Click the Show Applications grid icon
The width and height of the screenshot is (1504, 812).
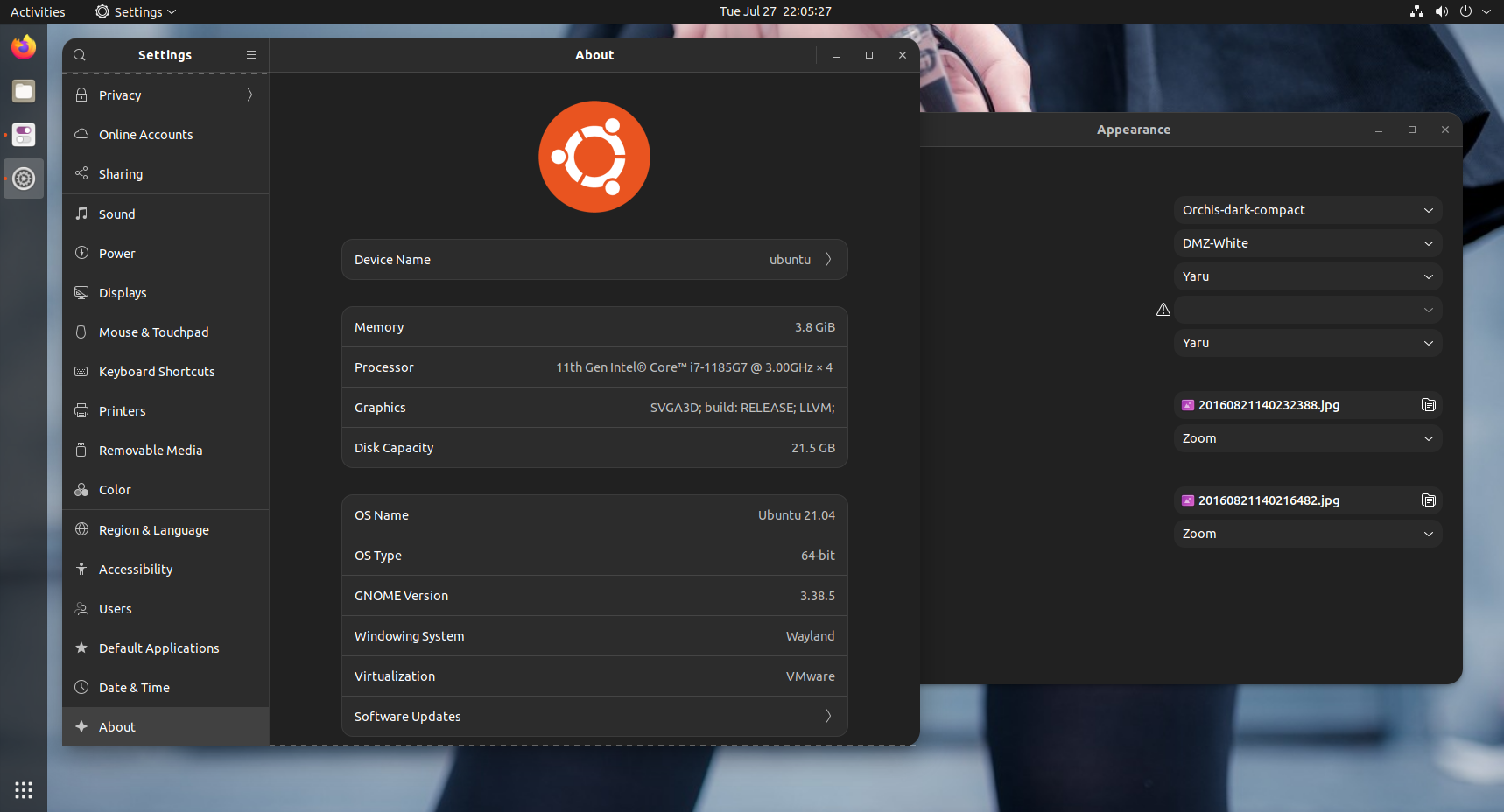tap(23, 789)
